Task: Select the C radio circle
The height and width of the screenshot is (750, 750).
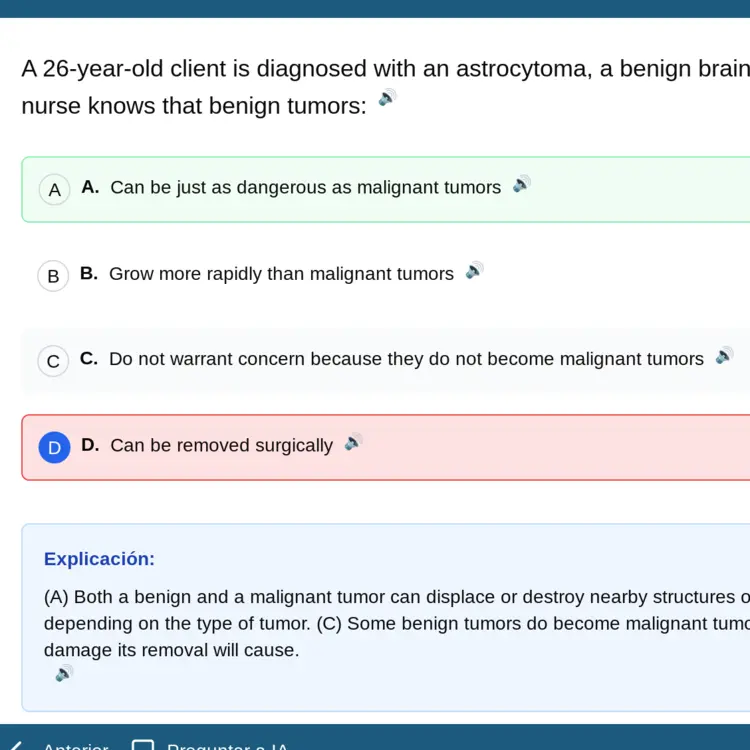Action: coord(53,361)
